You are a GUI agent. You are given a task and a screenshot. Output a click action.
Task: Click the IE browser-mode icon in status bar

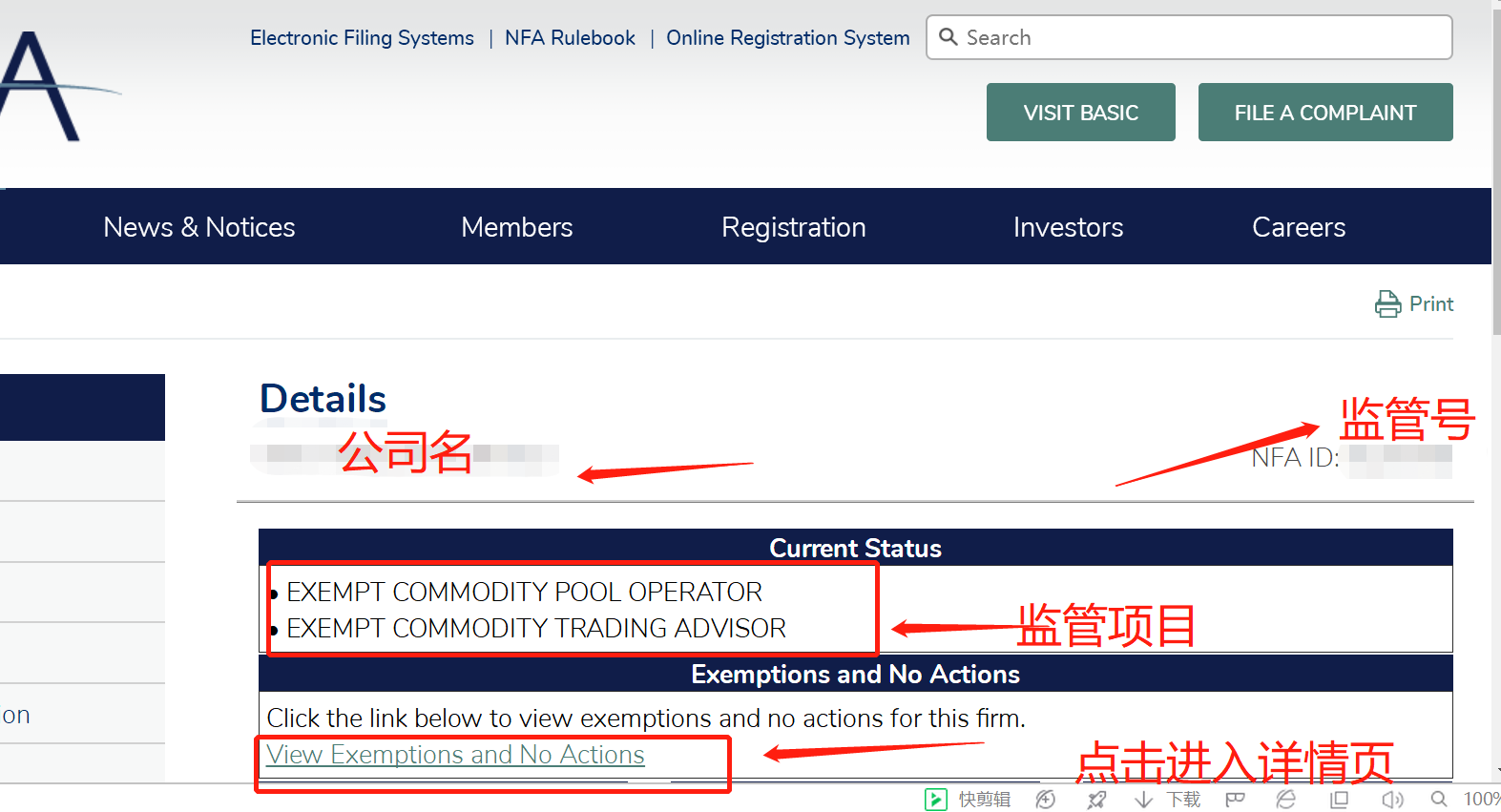click(1286, 800)
